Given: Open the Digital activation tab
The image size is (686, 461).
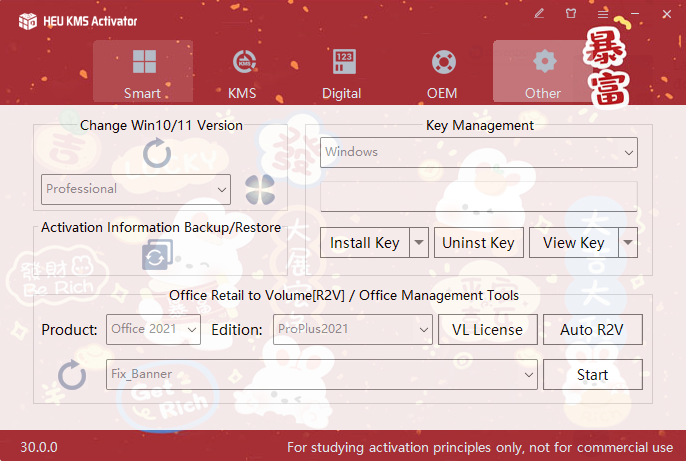Looking at the screenshot, I should click(343, 71).
